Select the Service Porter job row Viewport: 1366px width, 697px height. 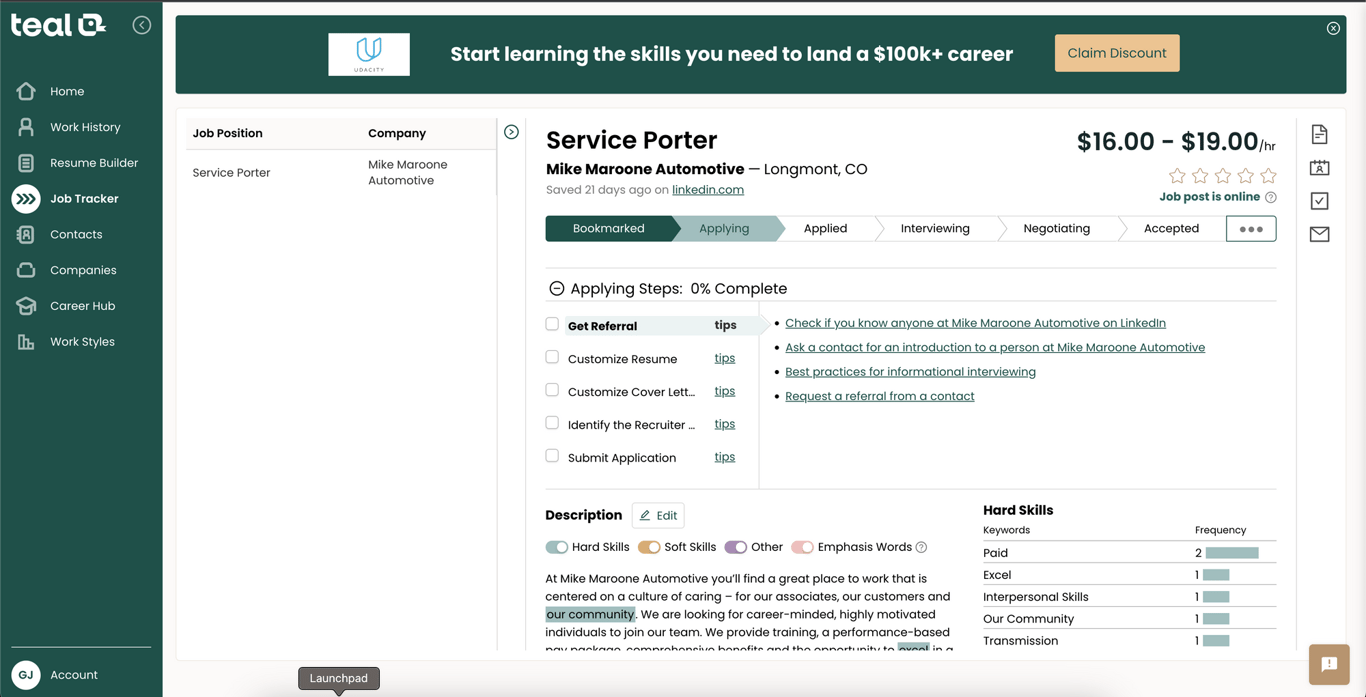point(341,173)
